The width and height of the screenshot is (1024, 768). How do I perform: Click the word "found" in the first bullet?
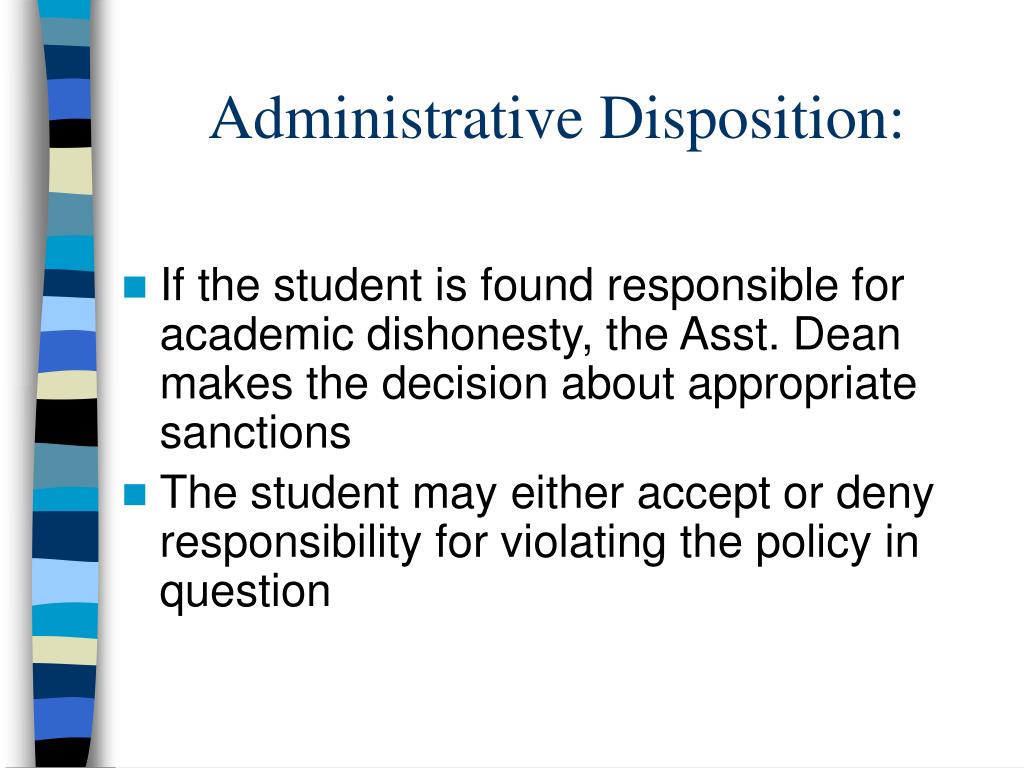point(536,285)
